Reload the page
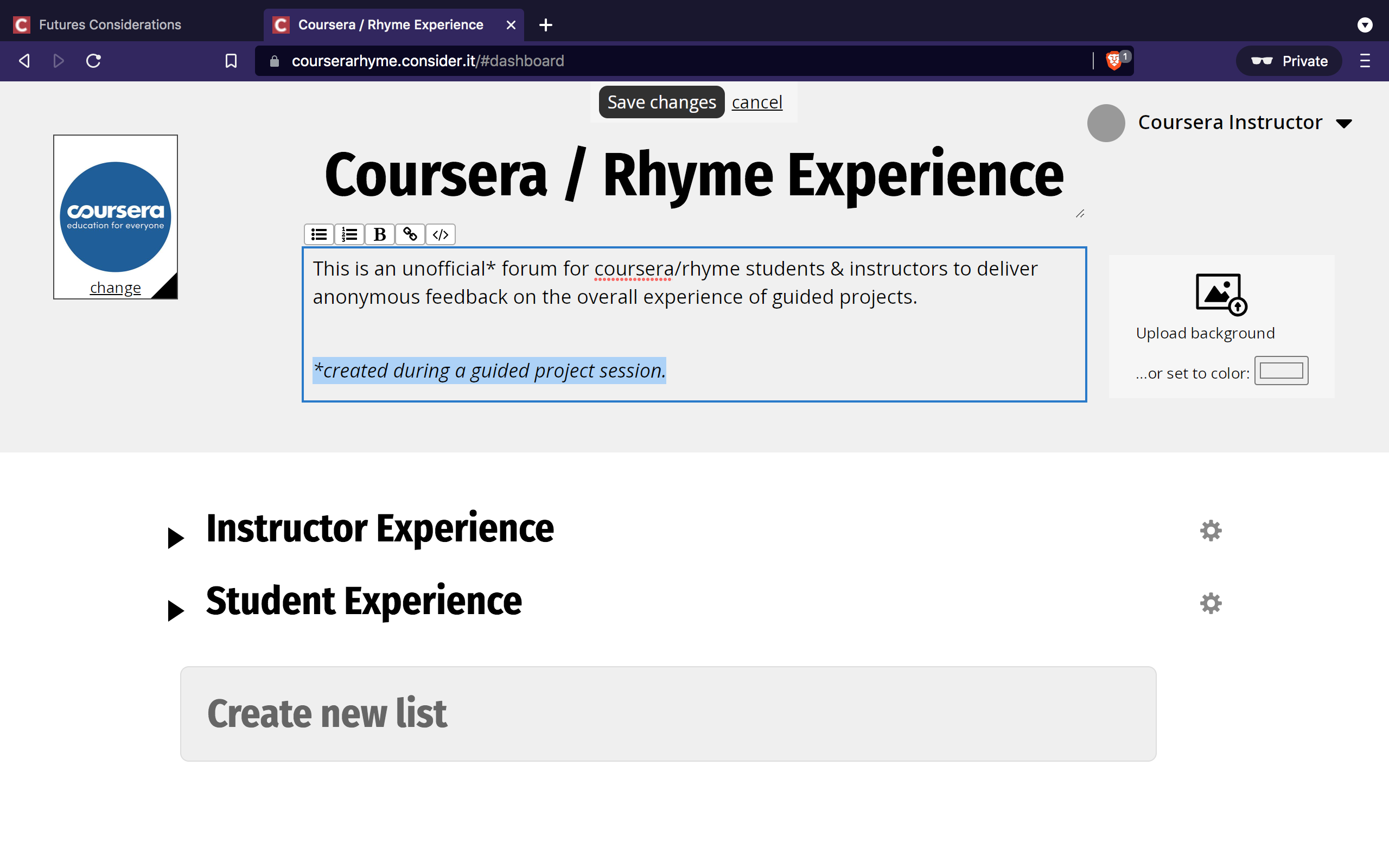The width and height of the screenshot is (1389, 868). (x=93, y=60)
